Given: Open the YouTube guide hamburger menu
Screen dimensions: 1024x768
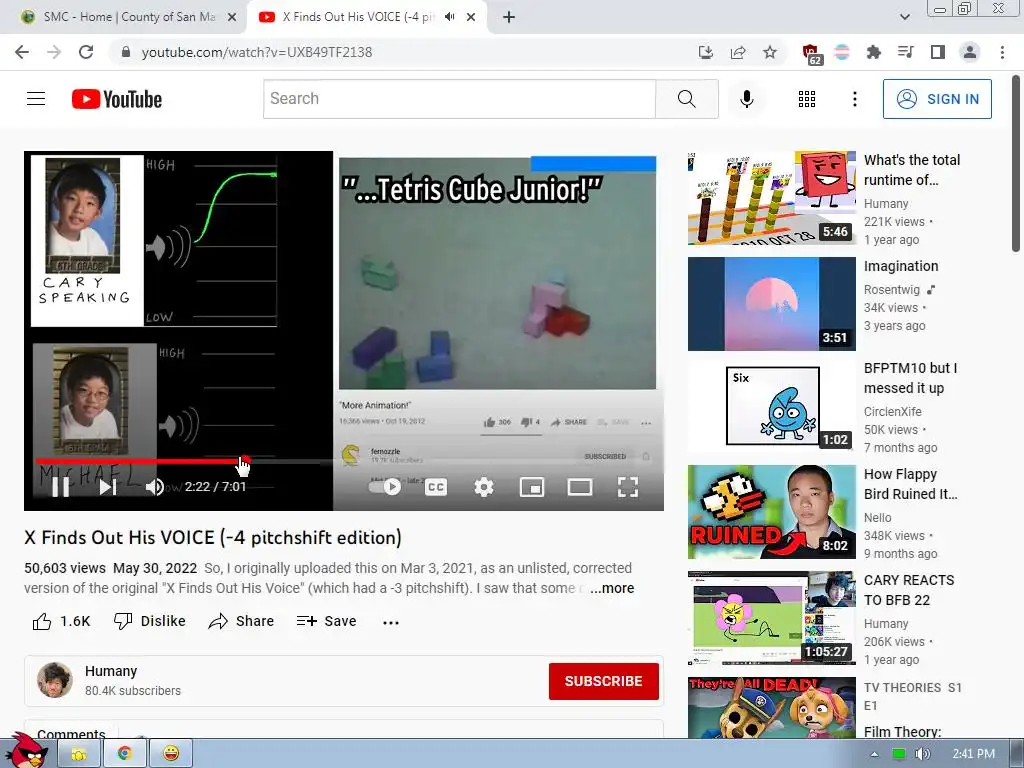Looking at the screenshot, I should (x=36, y=99).
